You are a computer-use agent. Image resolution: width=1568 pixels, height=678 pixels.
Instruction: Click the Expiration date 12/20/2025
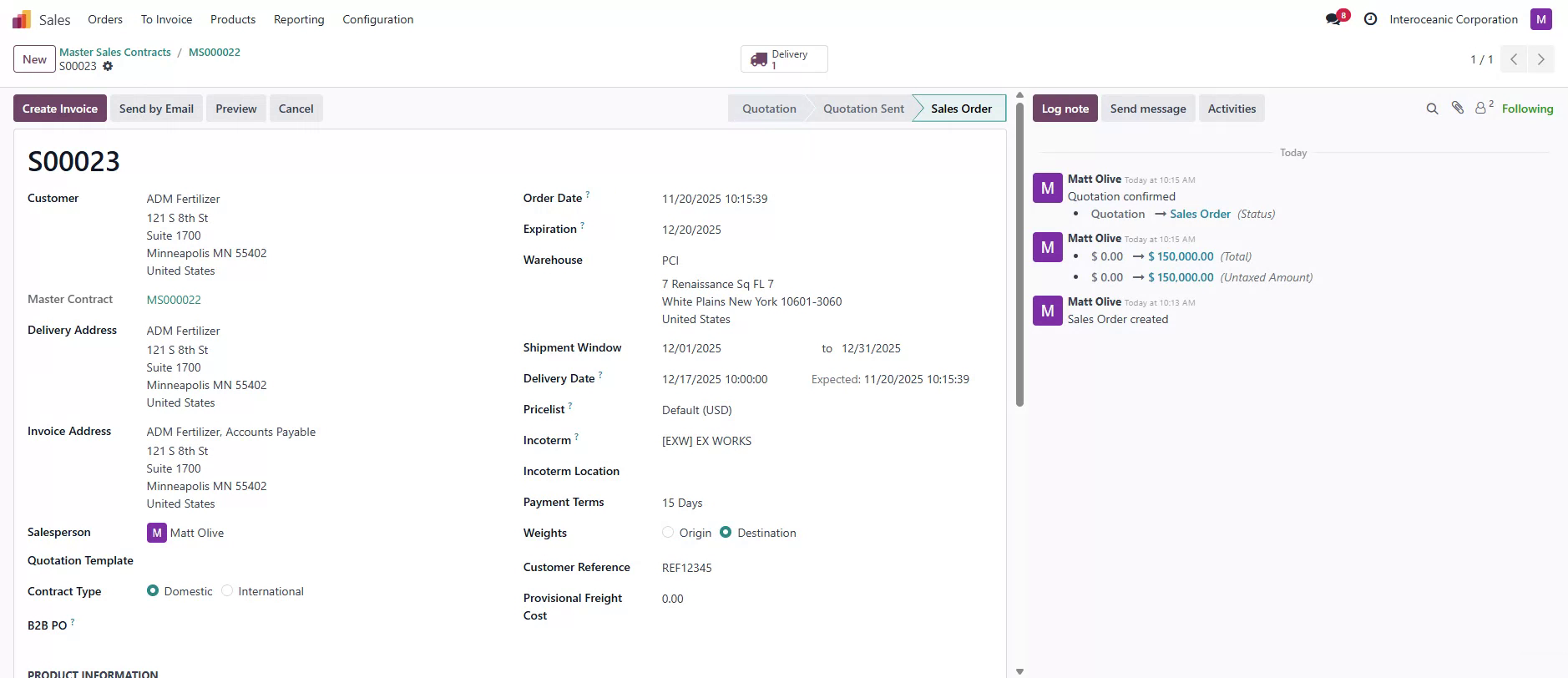click(691, 230)
